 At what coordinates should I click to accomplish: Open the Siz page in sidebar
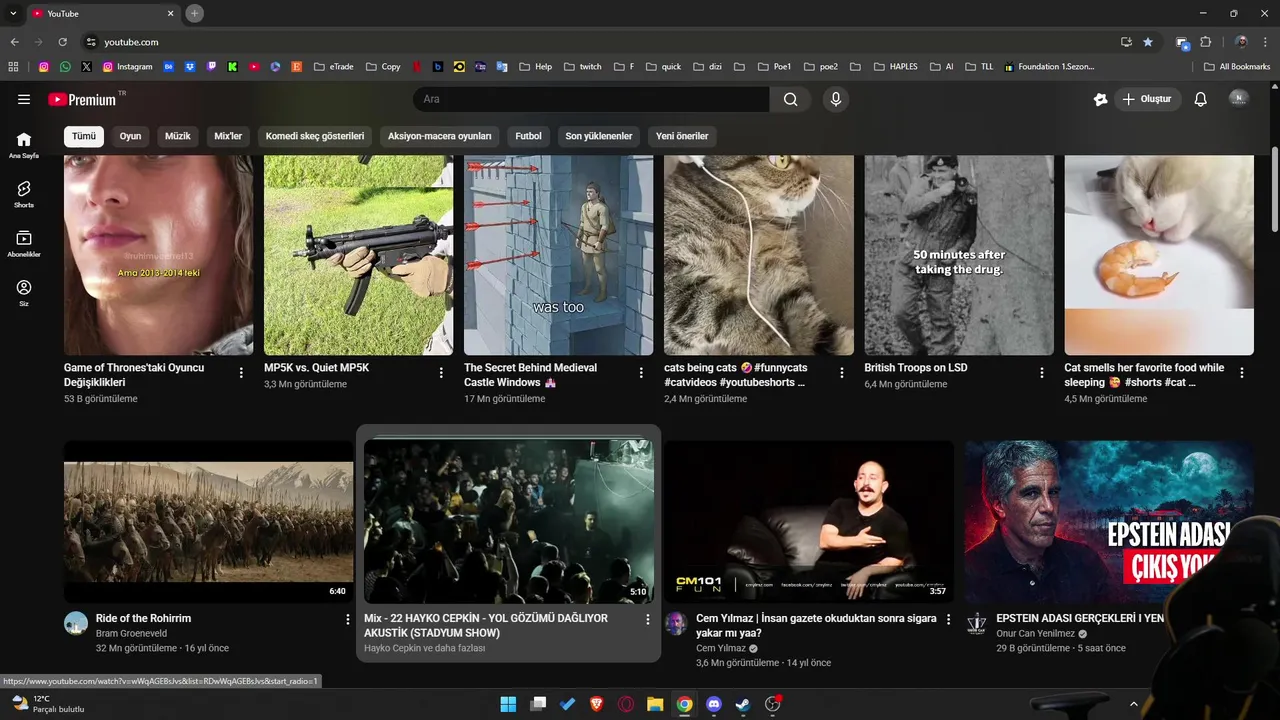pos(24,293)
